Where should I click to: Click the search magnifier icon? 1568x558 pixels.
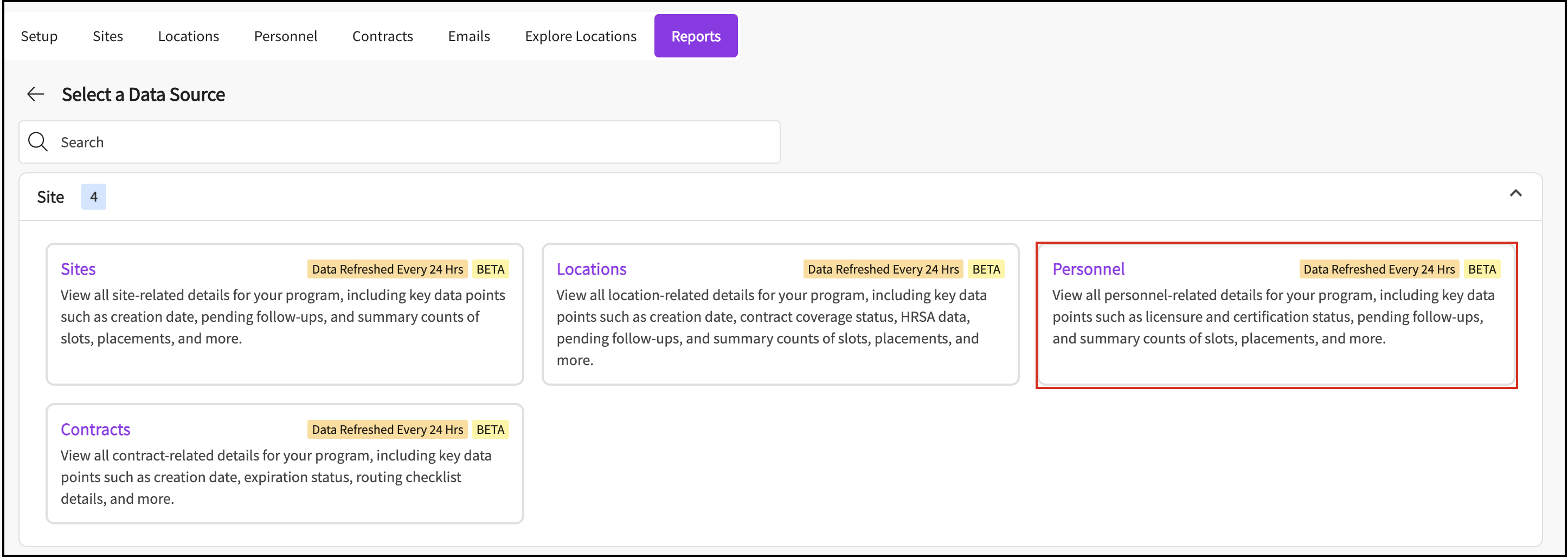click(38, 142)
